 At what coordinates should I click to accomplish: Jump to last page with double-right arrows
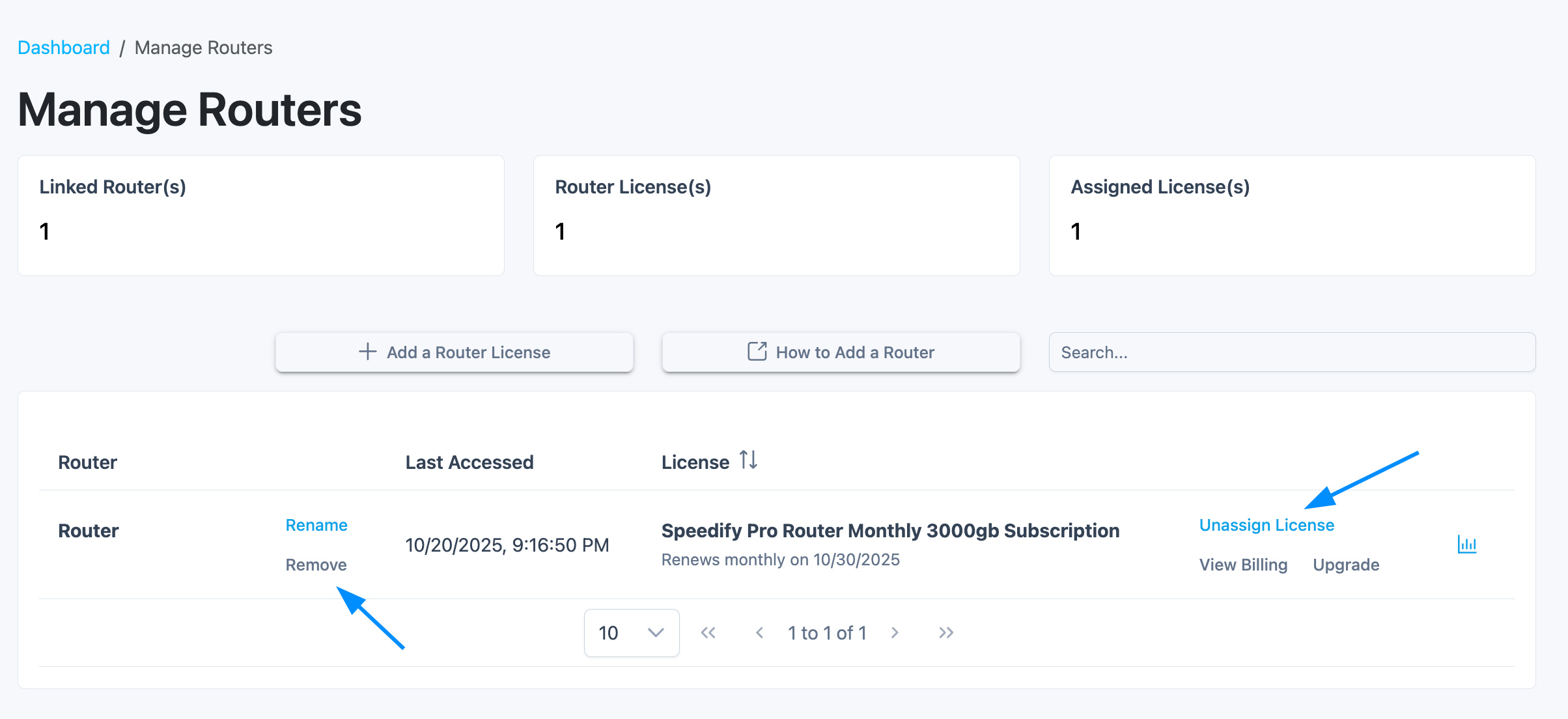(x=946, y=633)
